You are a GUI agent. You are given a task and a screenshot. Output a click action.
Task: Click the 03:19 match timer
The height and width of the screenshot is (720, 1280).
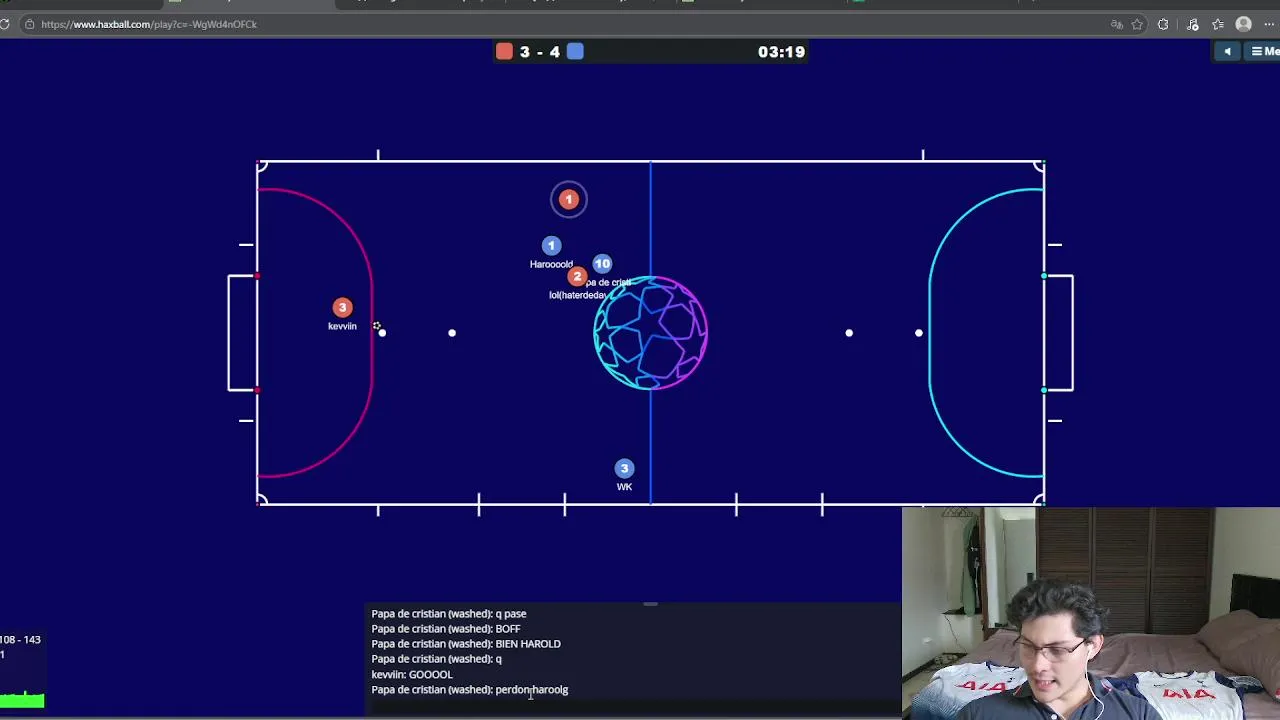pos(781,52)
